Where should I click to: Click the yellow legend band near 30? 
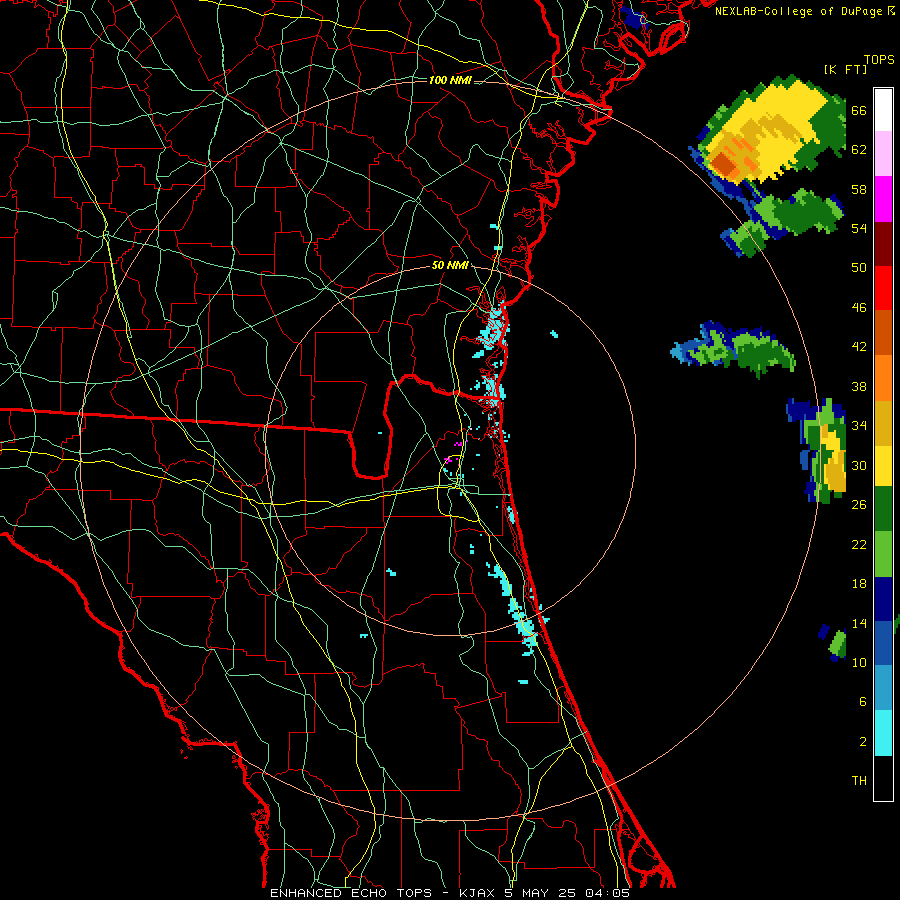coord(883,465)
